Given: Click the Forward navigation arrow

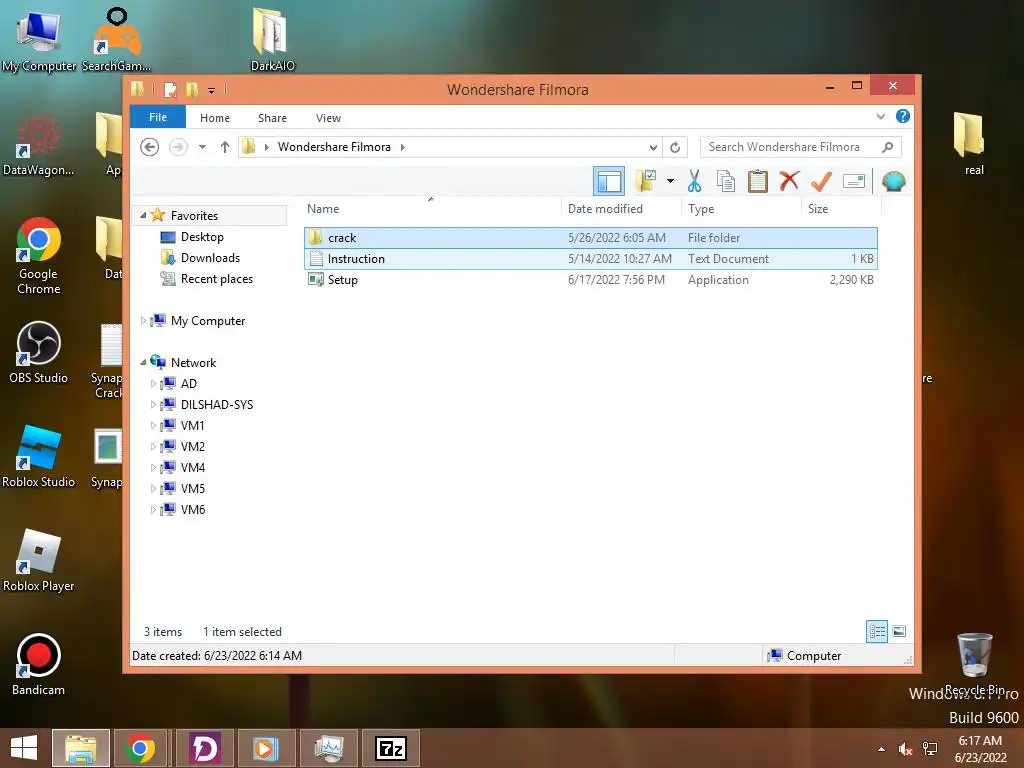Looking at the screenshot, I should (x=178, y=147).
